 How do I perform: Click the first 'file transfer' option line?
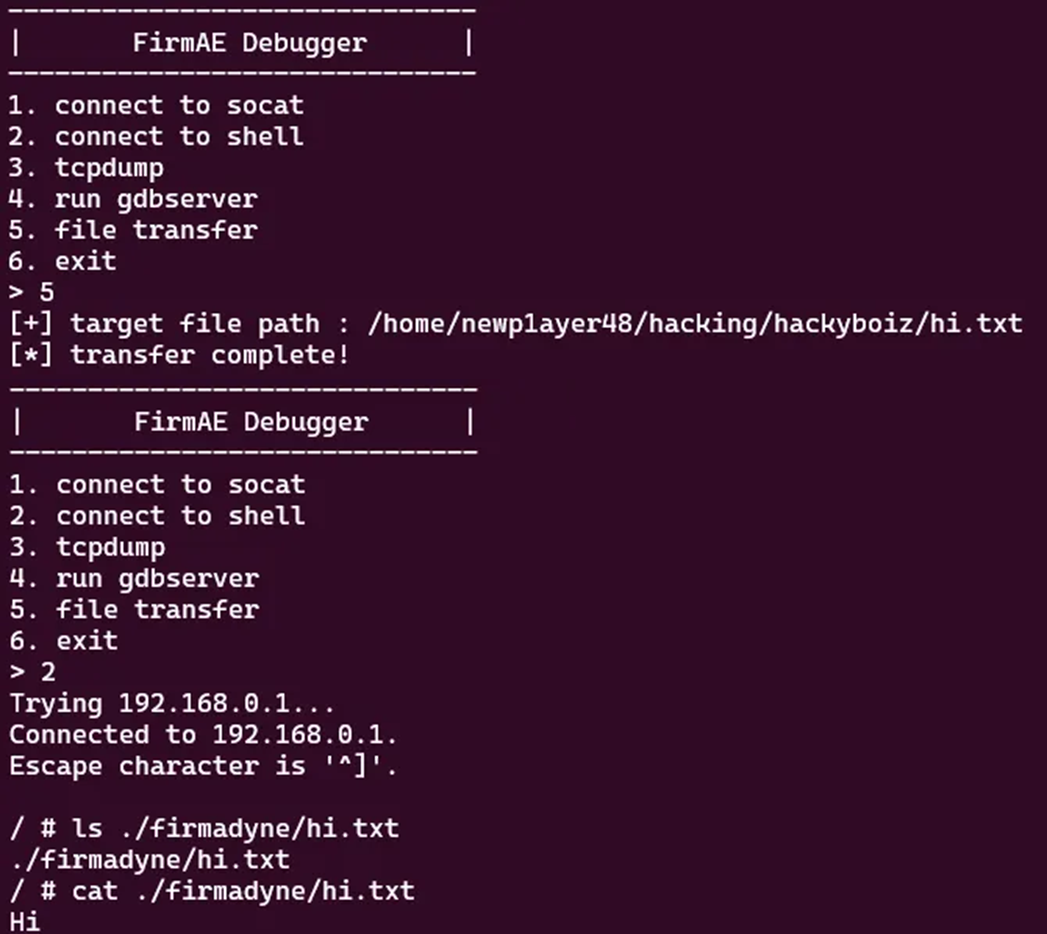tap(133, 230)
